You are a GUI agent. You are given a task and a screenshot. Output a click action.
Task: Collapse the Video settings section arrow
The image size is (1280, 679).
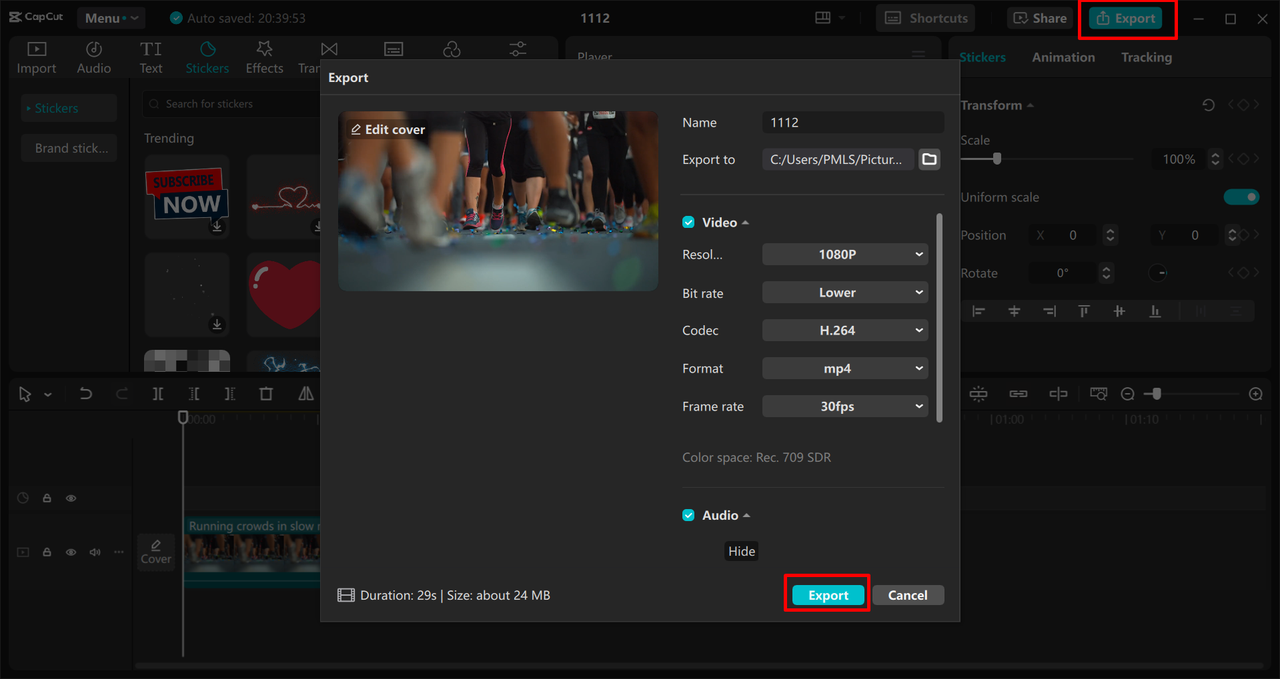click(x=745, y=223)
